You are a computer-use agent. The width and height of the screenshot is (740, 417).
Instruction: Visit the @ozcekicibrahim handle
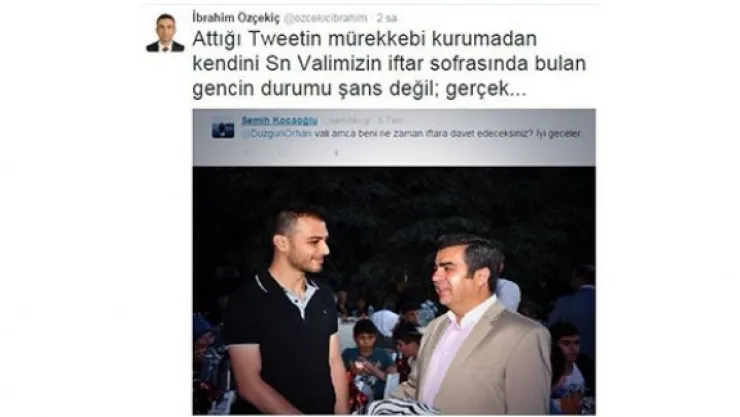[325, 18]
